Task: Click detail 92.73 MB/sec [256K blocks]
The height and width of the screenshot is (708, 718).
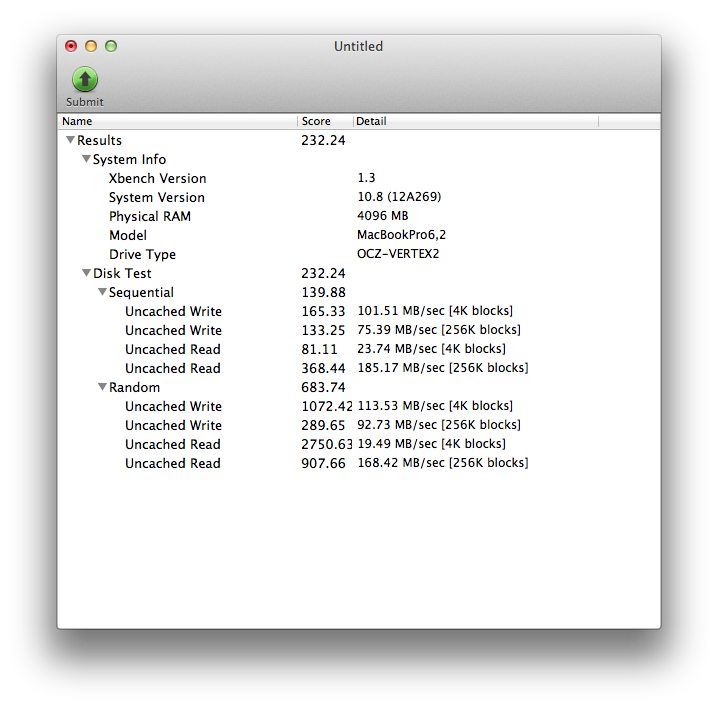Action: click(x=439, y=425)
